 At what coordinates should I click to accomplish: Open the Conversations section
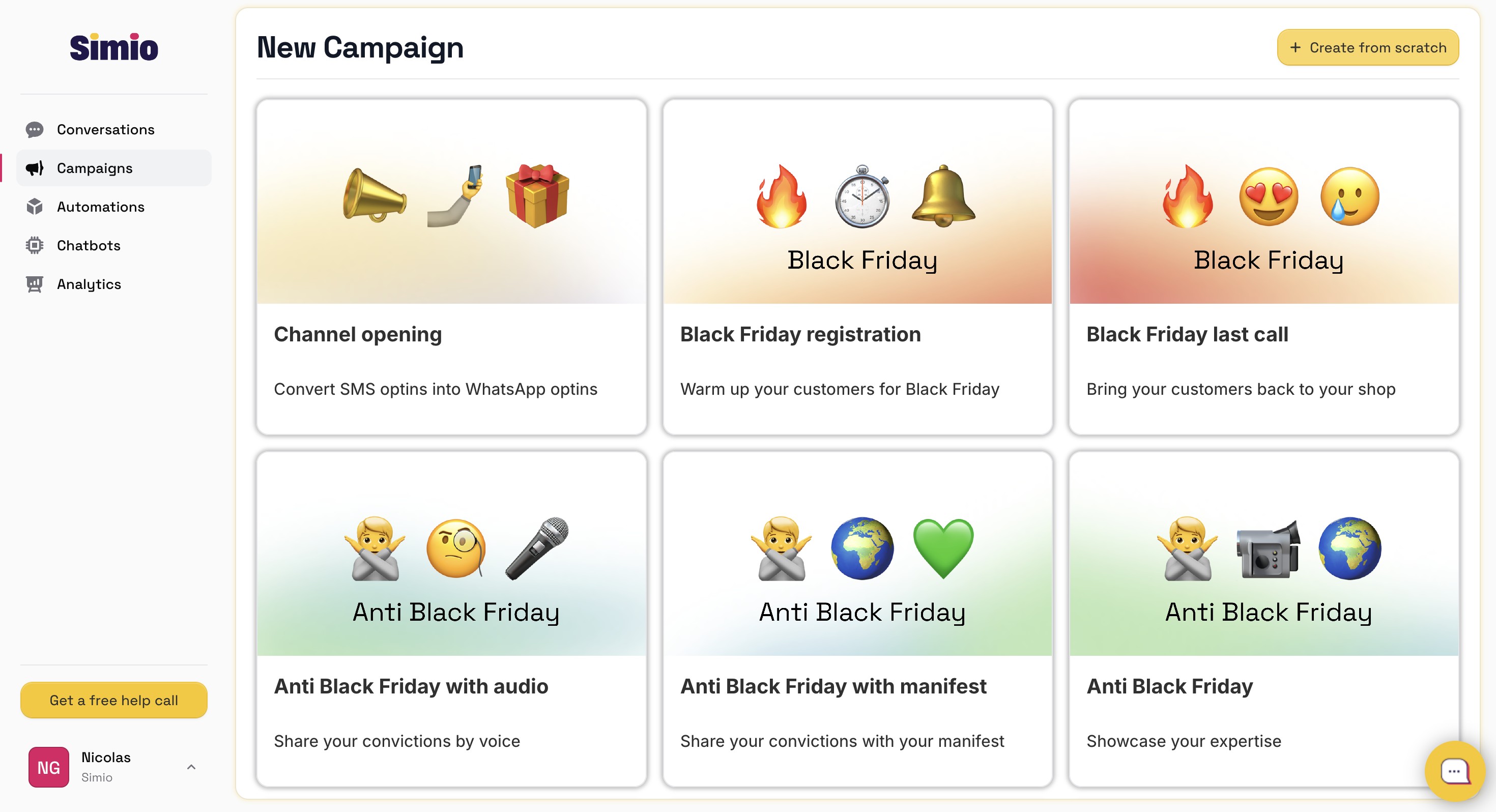pyautogui.click(x=106, y=130)
